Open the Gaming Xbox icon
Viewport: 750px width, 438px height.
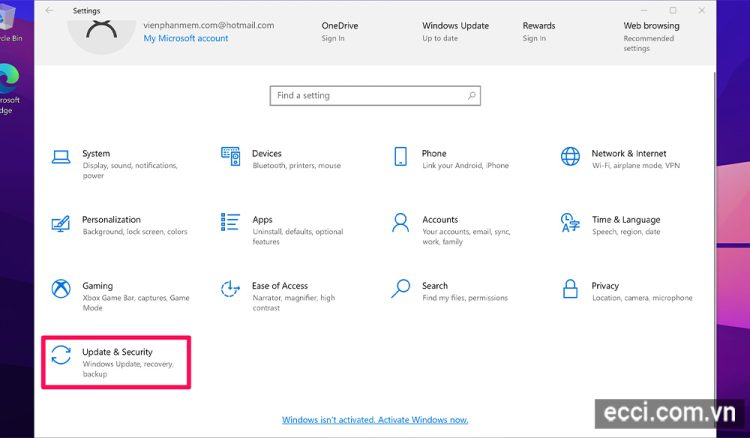[x=61, y=289]
